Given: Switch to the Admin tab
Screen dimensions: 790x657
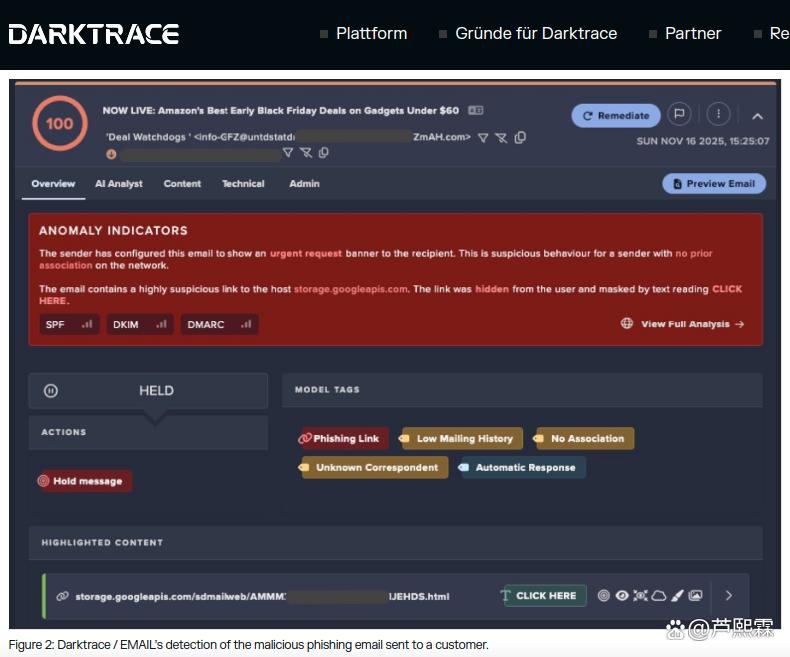Looking at the screenshot, I should click(304, 184).
